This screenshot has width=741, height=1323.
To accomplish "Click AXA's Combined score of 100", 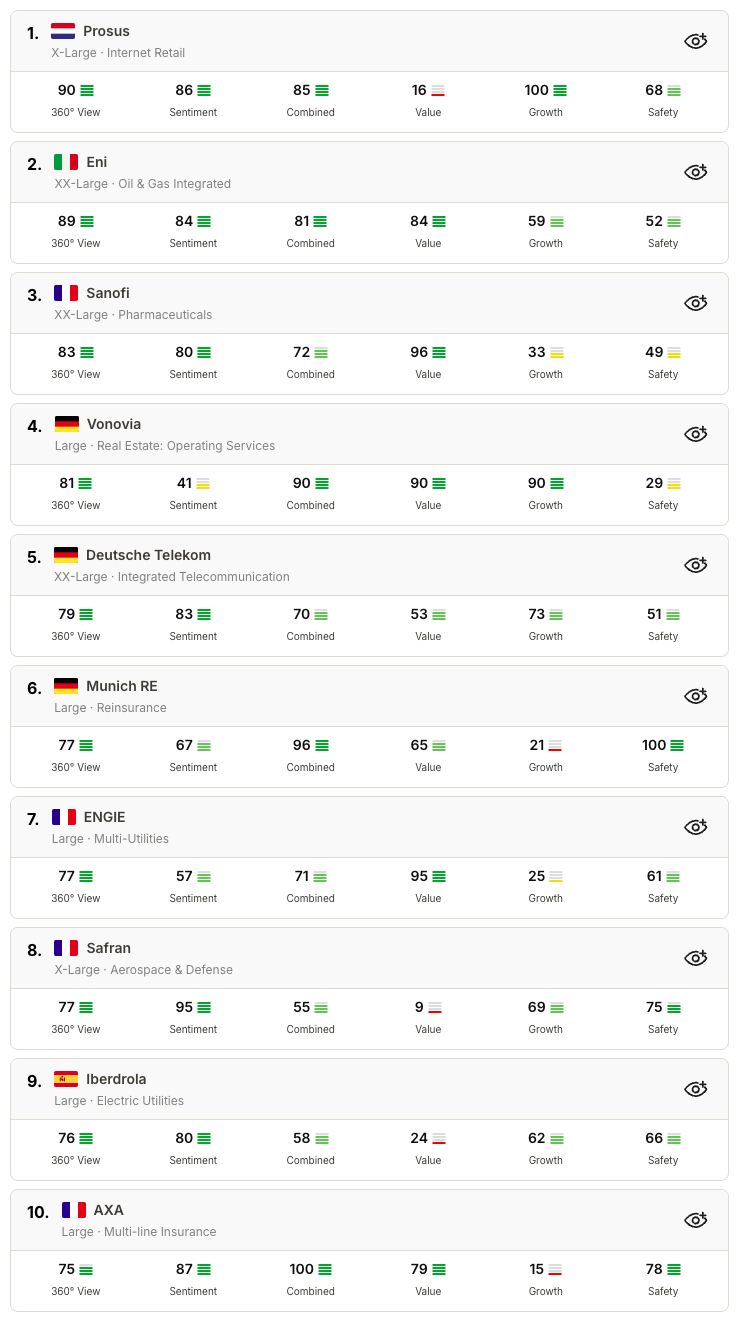I will pos(301,1269).
